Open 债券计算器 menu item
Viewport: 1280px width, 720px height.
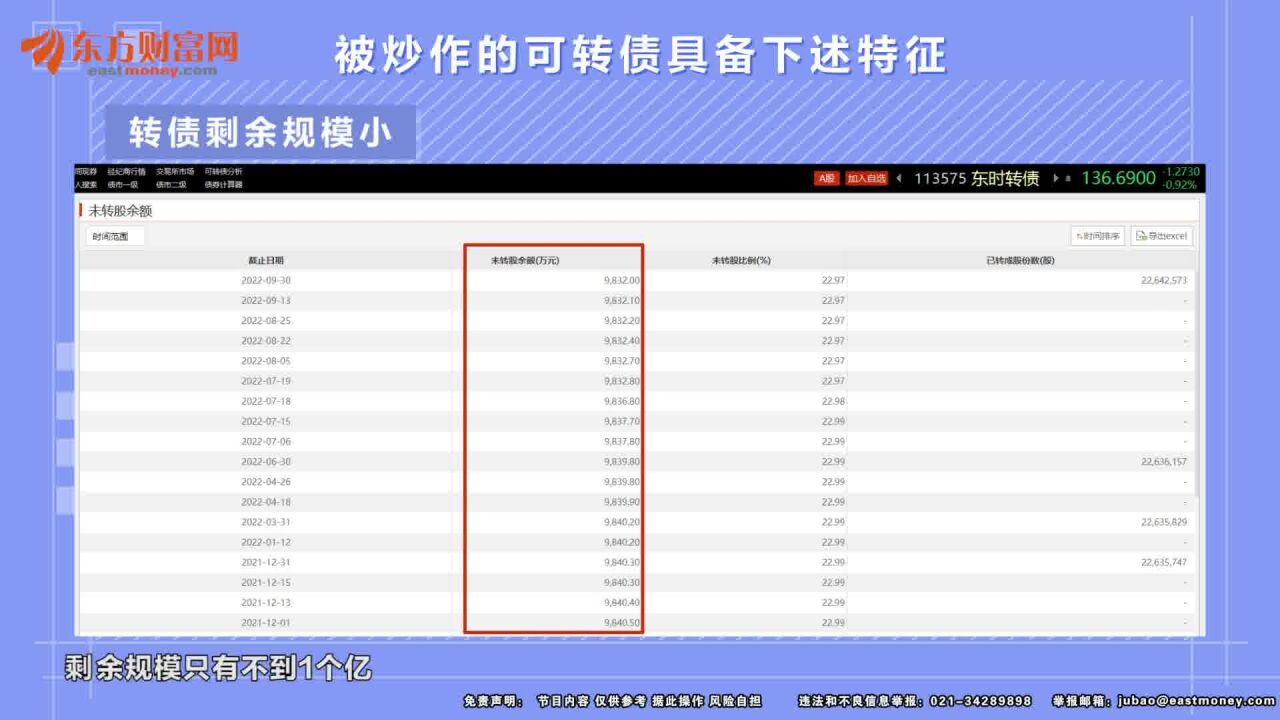tap(223, 184)
